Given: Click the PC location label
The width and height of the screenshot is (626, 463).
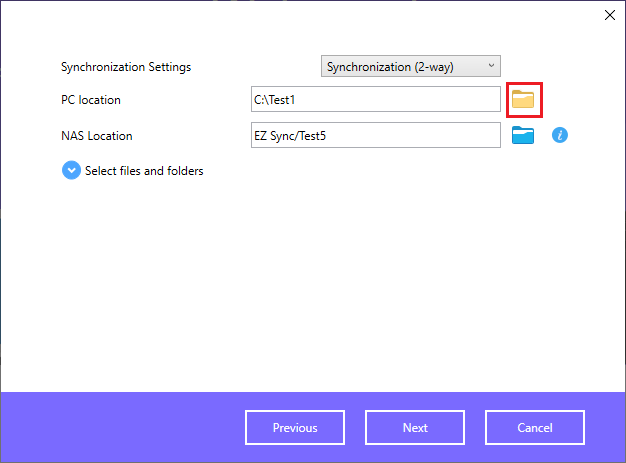Looking at the screenshot, I should pos(91,100).
